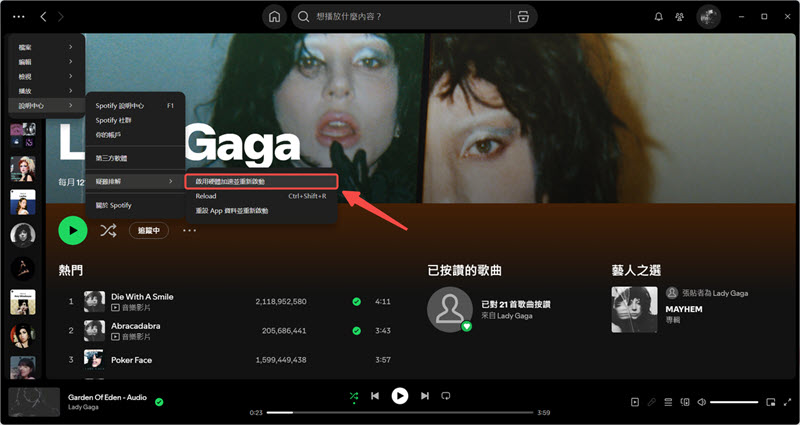Expand the 編輯 menu
The height and width of the screenshot is (425, 800).
(46, 62)
